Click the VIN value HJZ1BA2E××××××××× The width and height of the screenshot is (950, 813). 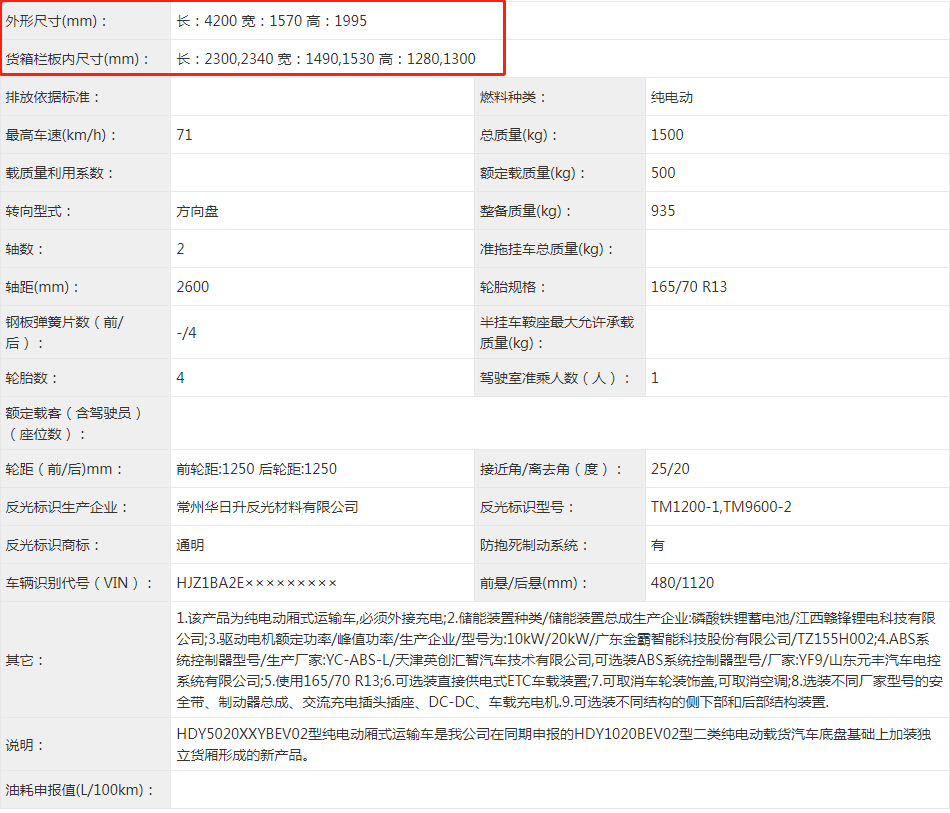(257, 583)
